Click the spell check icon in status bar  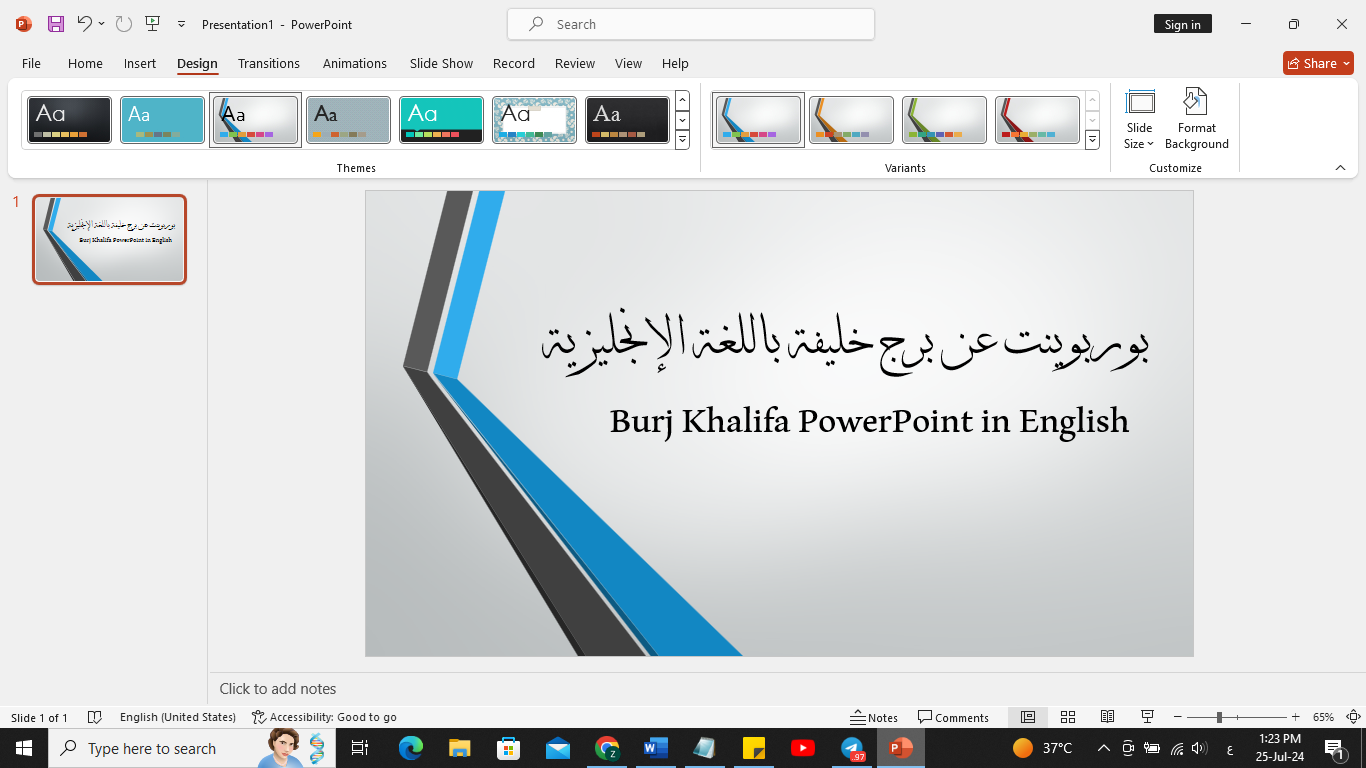pyautogui.click(x=95, y=717)
